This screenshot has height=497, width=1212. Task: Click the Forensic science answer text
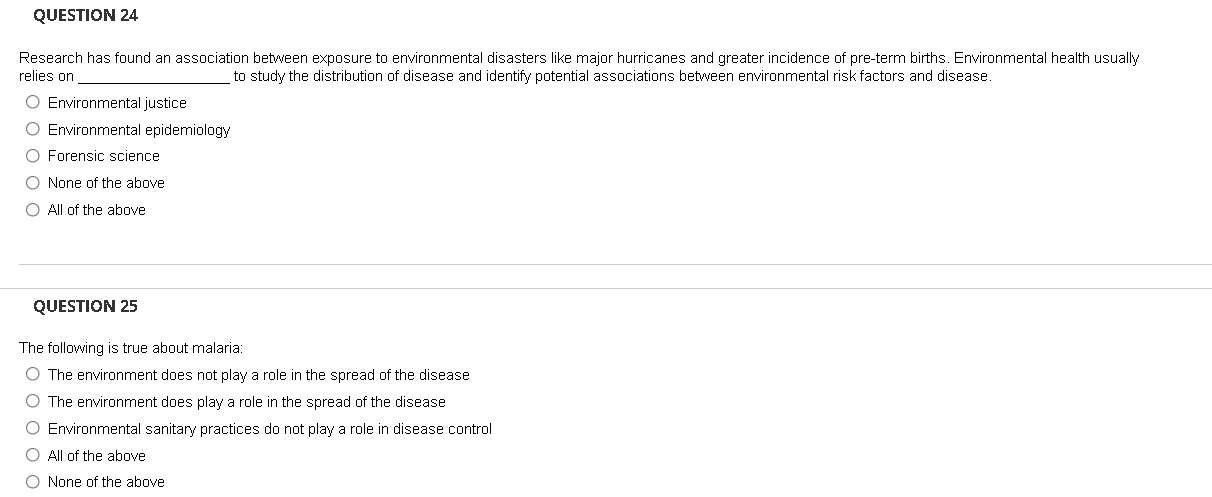coord(104,156)
